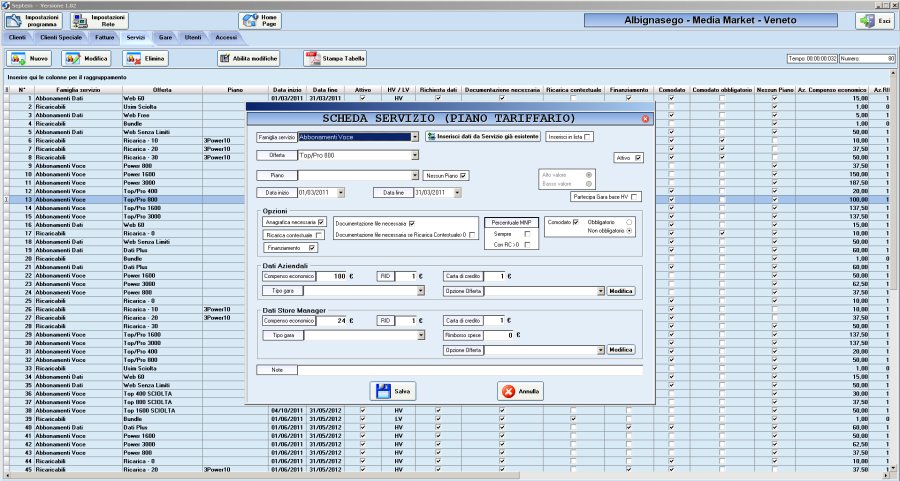Enable Ricarica contestuale checkbox
The height and width of the screenshot is (481, 900).
(x=319, y=235)
